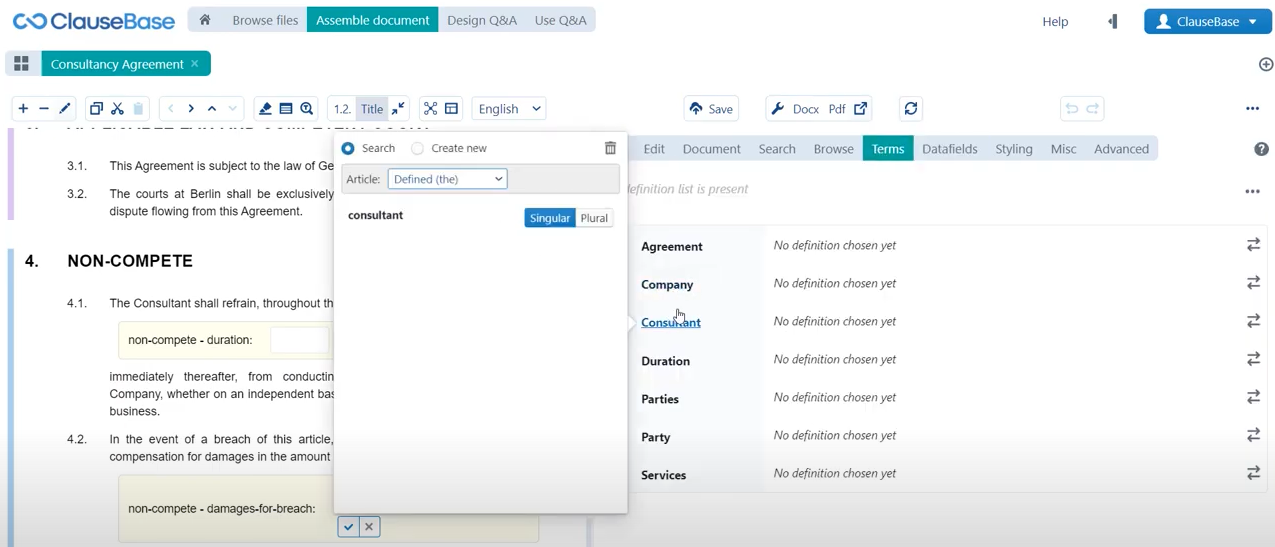Expand the ClauseBase user account menu
The image size is (1275, 547).
pyautogui.click(x=1207, y=21)
